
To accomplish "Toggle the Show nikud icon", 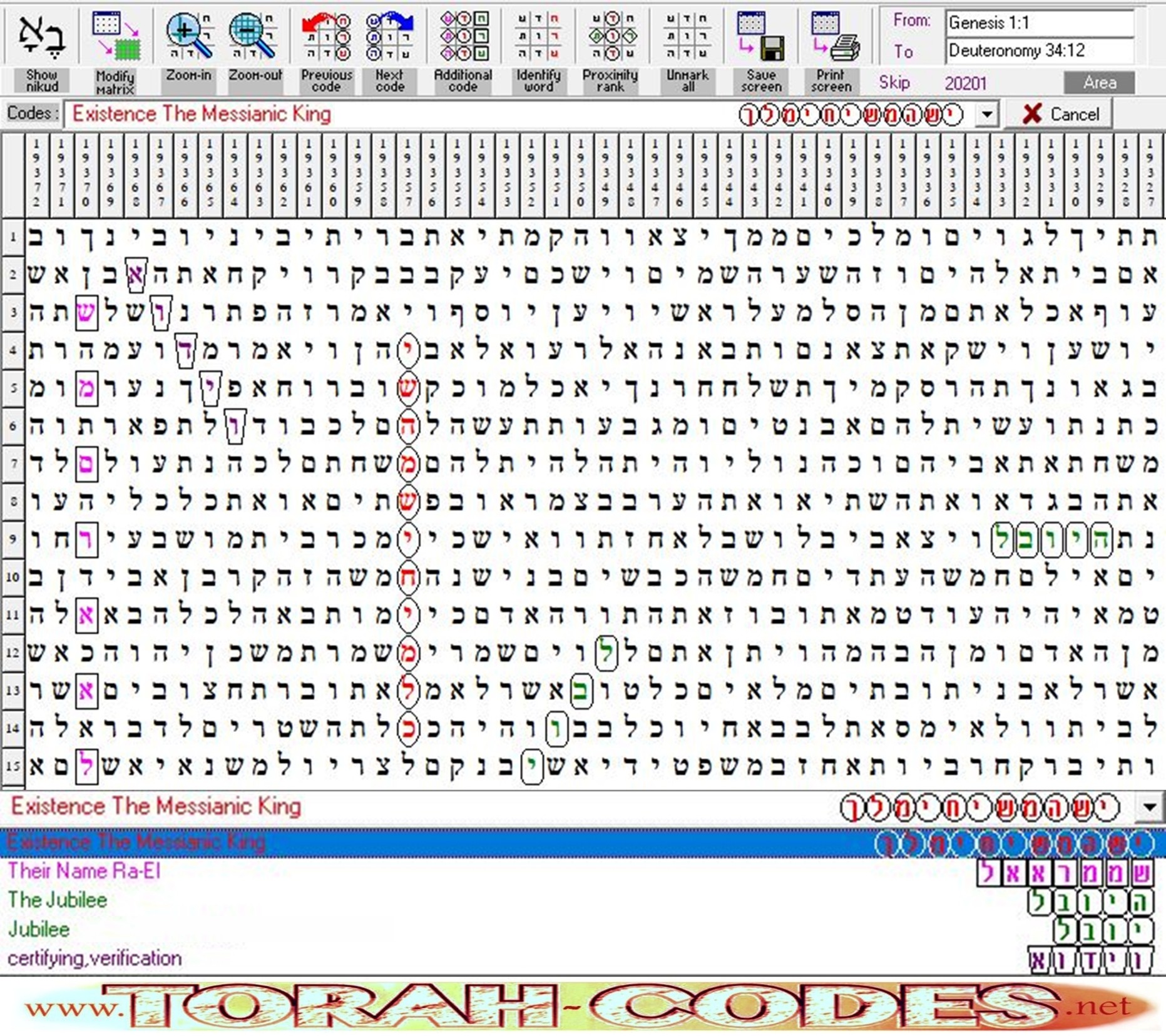I will point(41,36).
